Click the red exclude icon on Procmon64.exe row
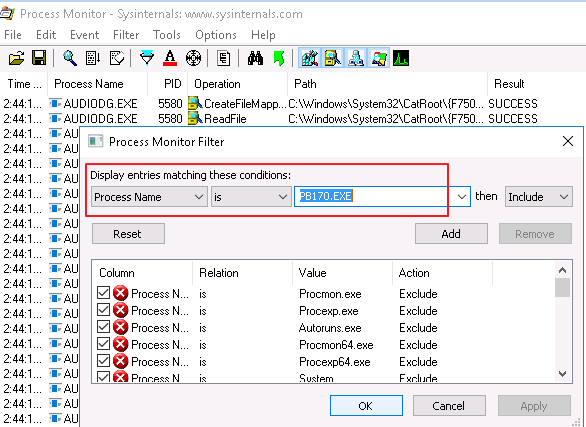Image resolution: width=586 pixels, height=427 pixels. [x=120, y=344]
